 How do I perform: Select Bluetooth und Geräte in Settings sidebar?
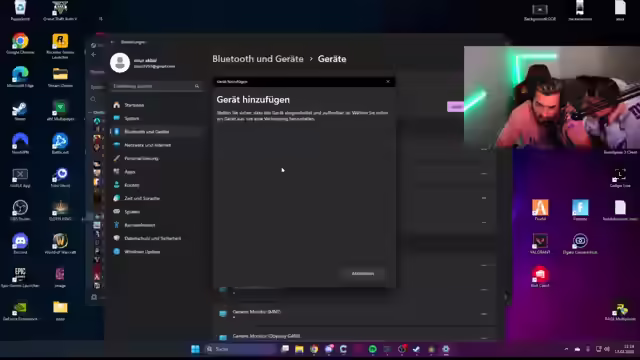[x=156, y=131]
